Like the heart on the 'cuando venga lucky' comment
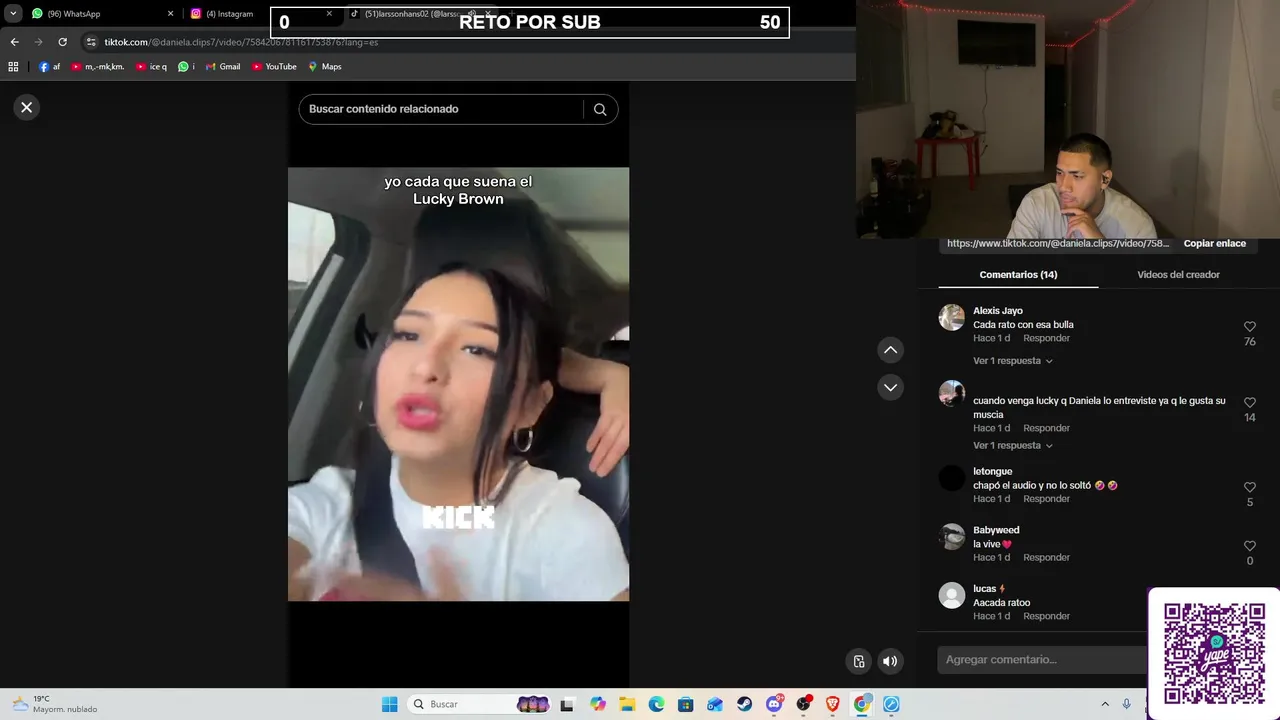This screenshot has height=720, width=1280. pos(1249,403)
